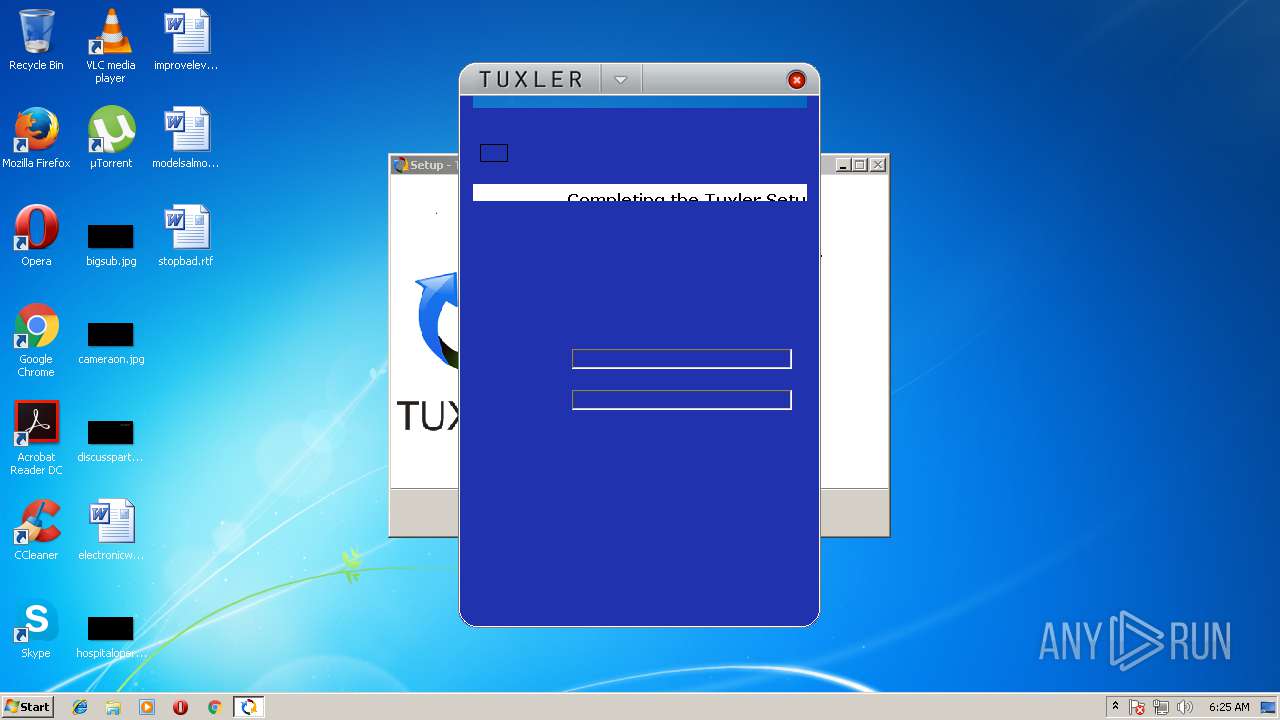The image size is (1280, 720).
Task: Select hospitaloper... file icon
Action: (x=110, y=636)
